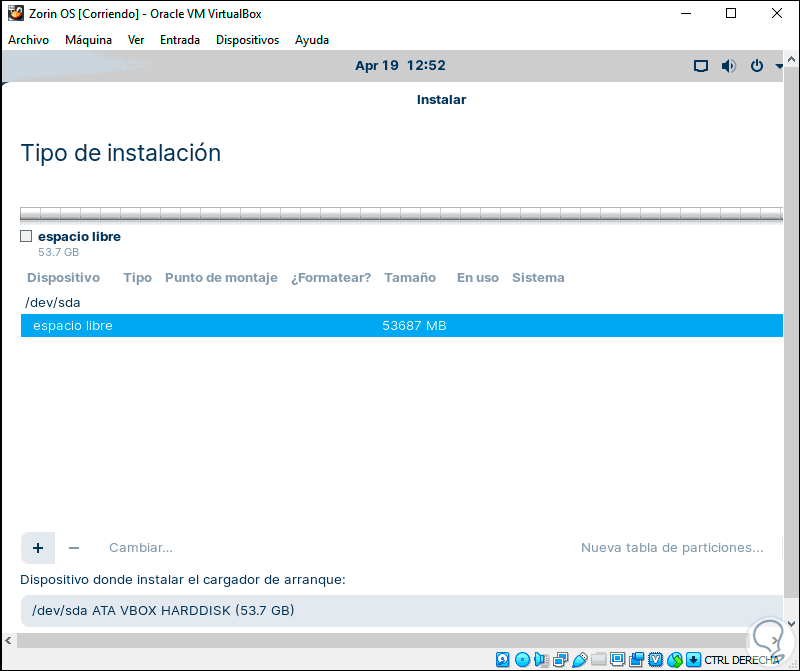Click the En uso column header
The height and width of the screenshot is (671, 801).
[x=478, y=278]
